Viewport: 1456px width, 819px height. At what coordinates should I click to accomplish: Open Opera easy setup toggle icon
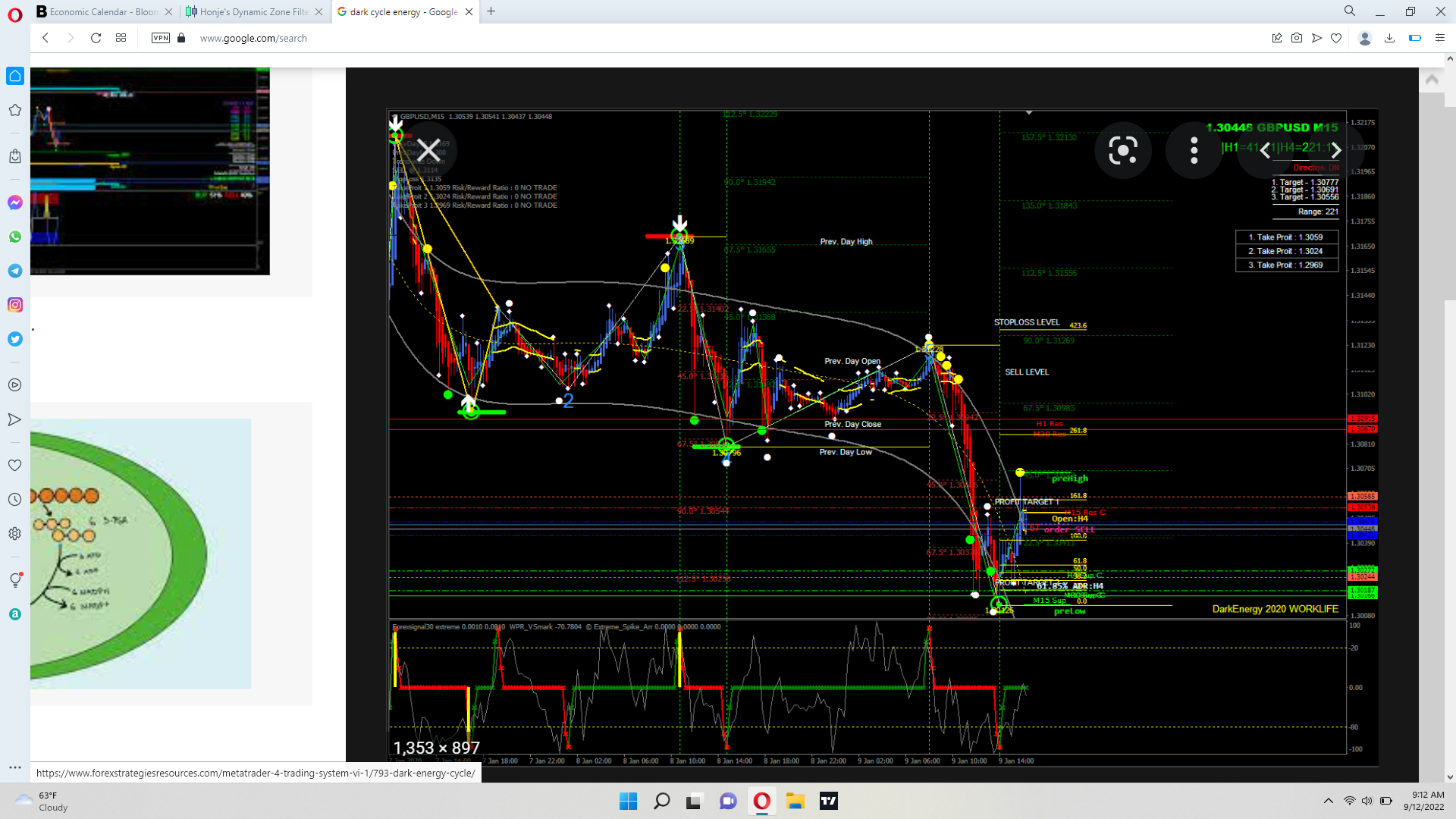click(x=1439, y=38)
